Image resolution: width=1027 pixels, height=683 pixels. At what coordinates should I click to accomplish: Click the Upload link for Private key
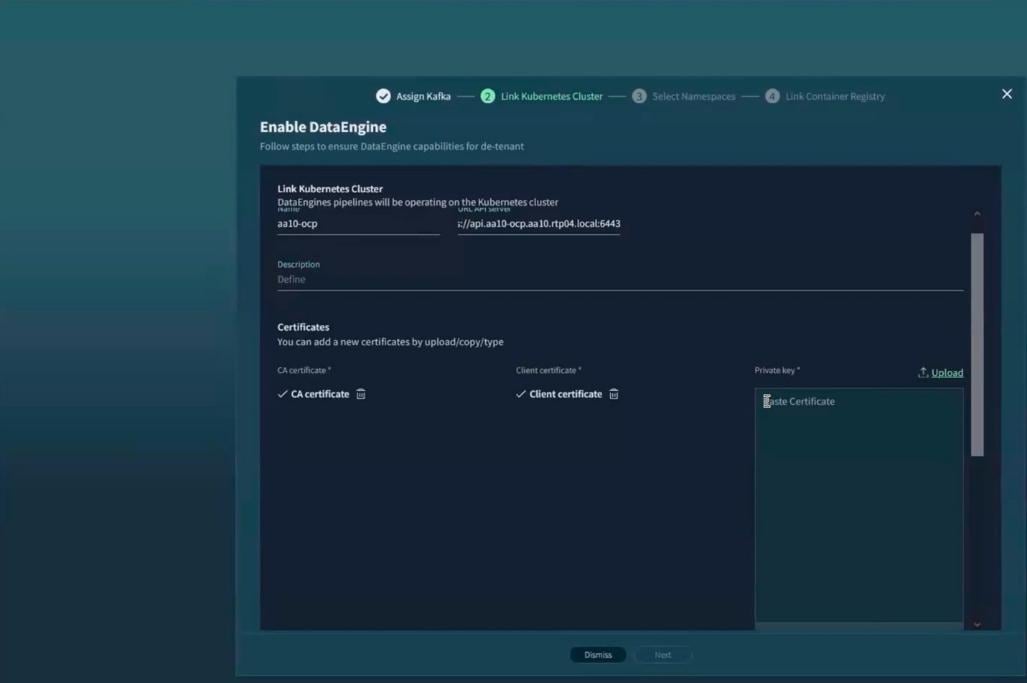947,373
